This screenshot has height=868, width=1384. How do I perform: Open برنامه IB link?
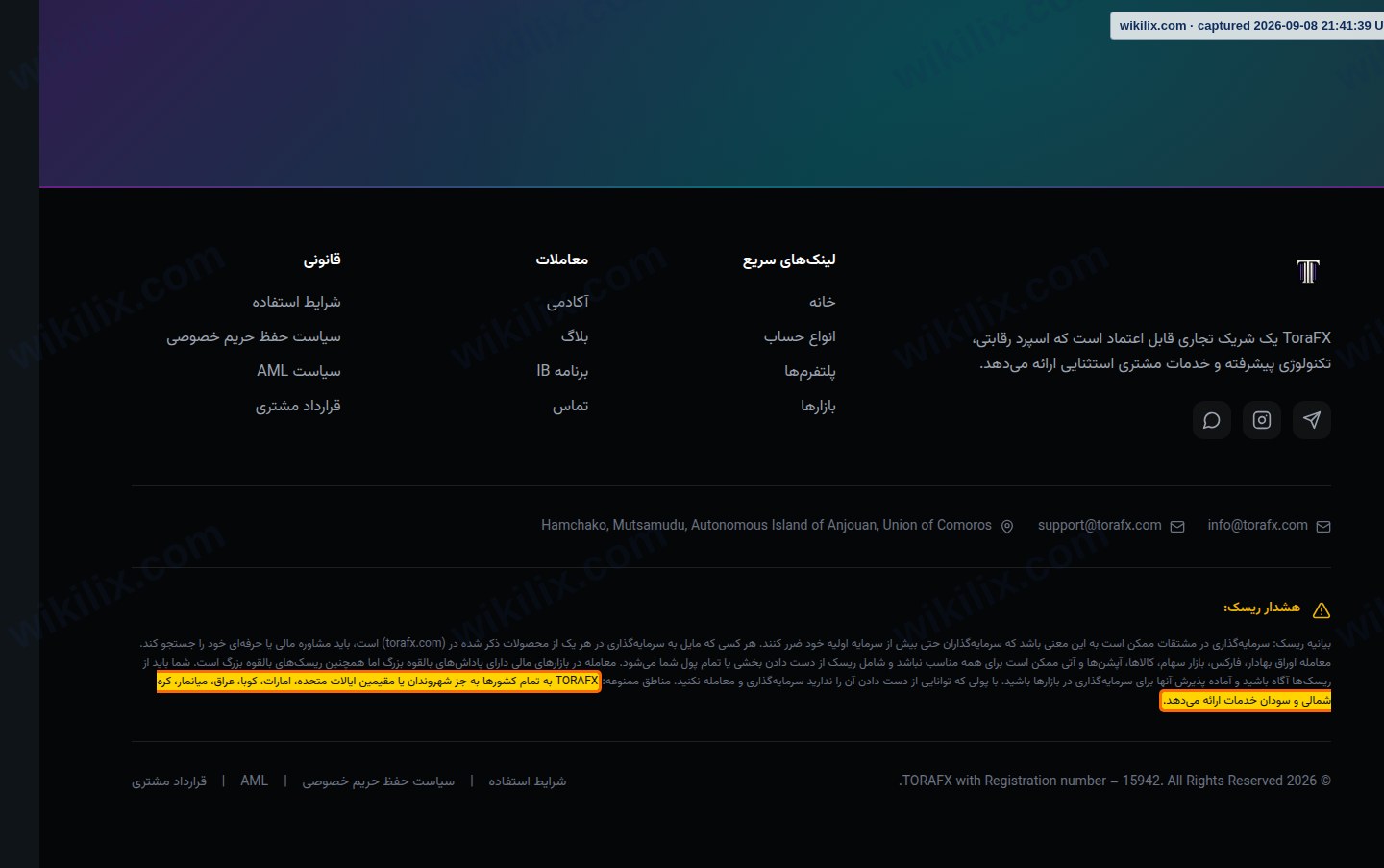(x=562, y=371)
